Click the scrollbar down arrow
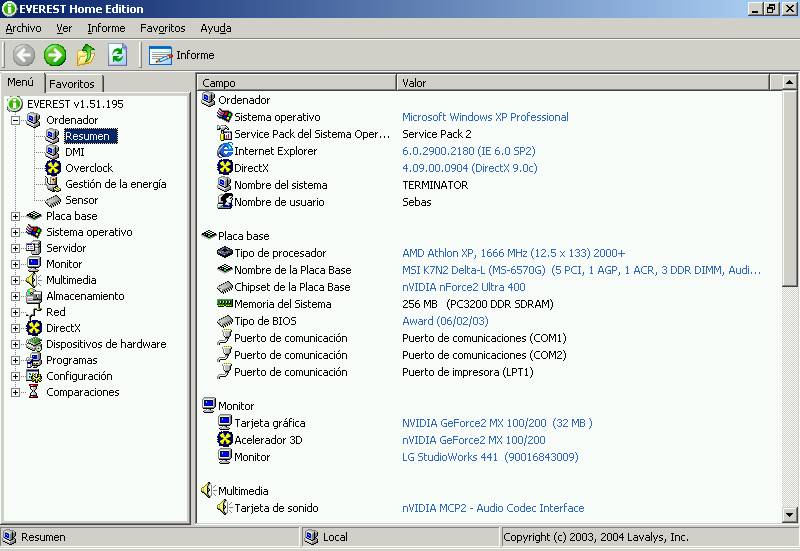Screen dimensions: 800x551 [789, 514]
